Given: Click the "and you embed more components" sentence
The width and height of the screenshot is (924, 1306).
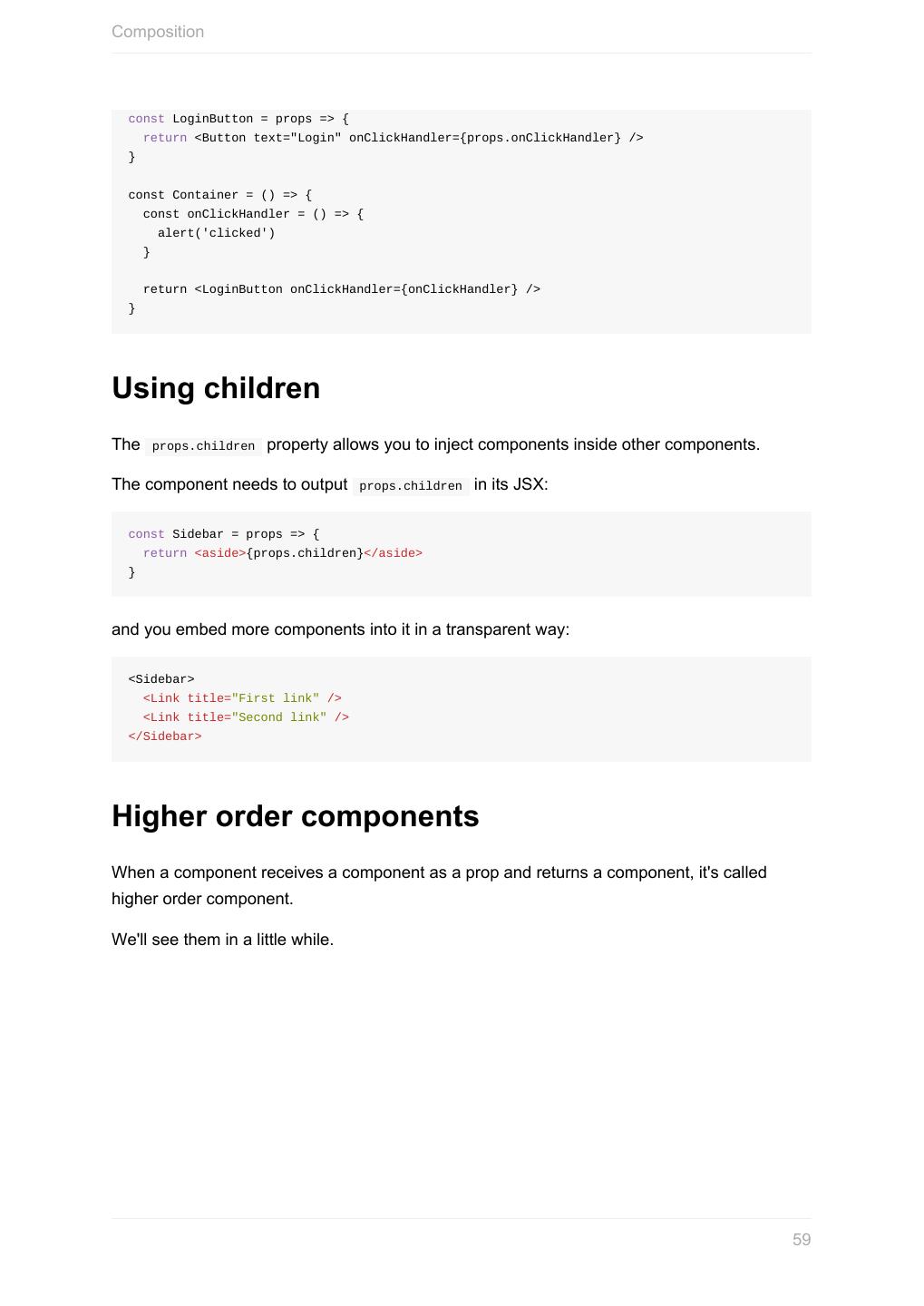Looking at the screenshot, I should coord(340,629).
